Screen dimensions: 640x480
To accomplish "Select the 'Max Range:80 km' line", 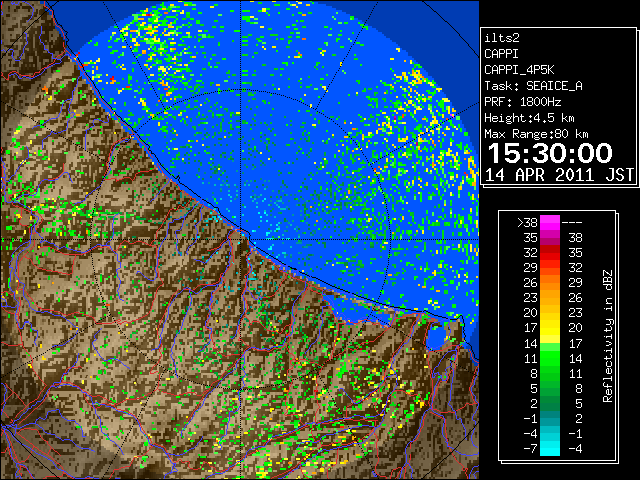I will pyautogui.click(x=536, y=134).
